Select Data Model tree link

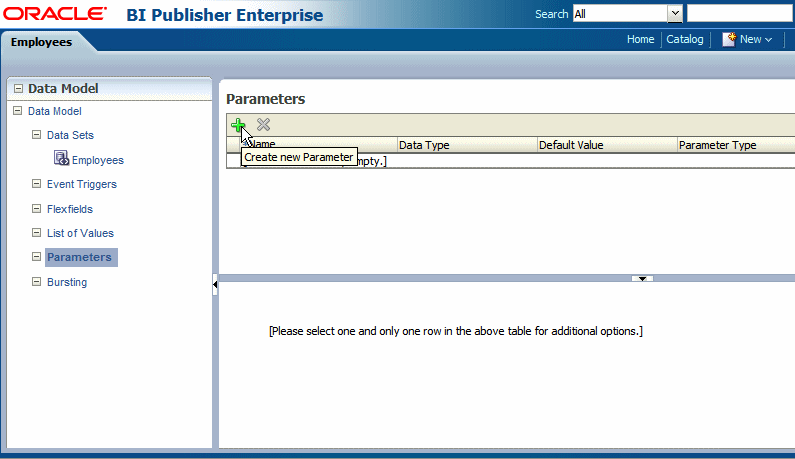pyautogui.click(x=55, y=111)
